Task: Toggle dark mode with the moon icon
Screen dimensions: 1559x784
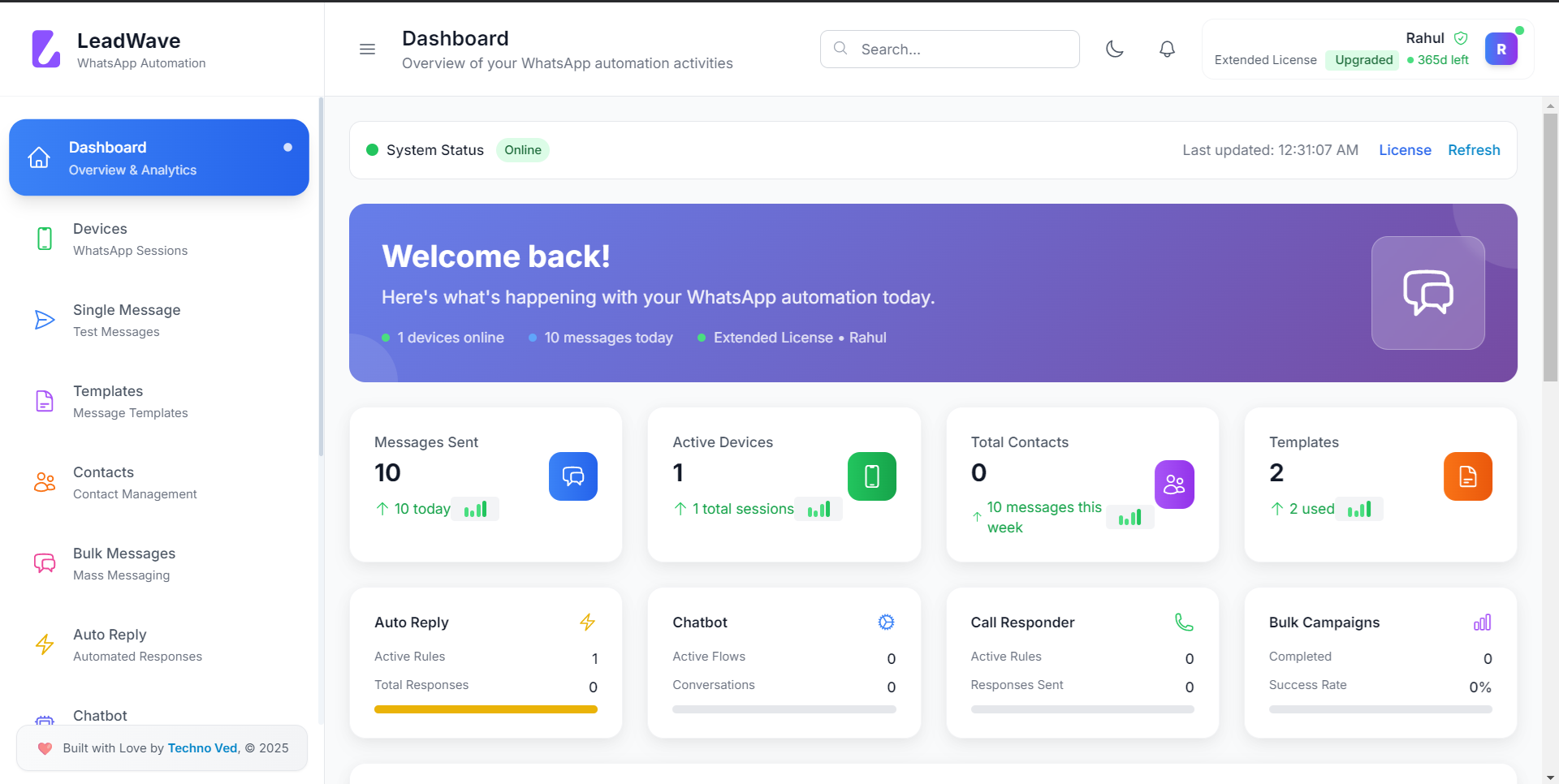Action: (1115, 50)
